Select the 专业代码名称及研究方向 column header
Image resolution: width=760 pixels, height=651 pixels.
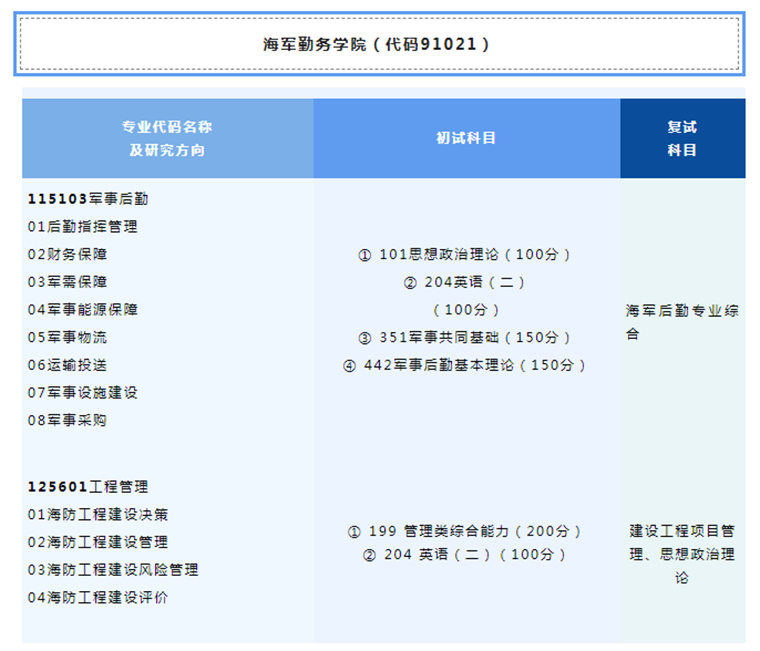pyautogui.click(x=167, y=138)
